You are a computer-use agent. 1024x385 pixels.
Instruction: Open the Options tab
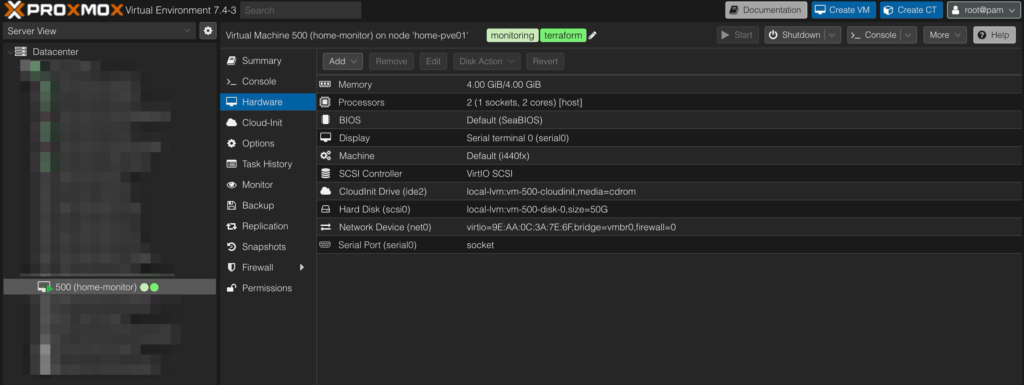268,144
